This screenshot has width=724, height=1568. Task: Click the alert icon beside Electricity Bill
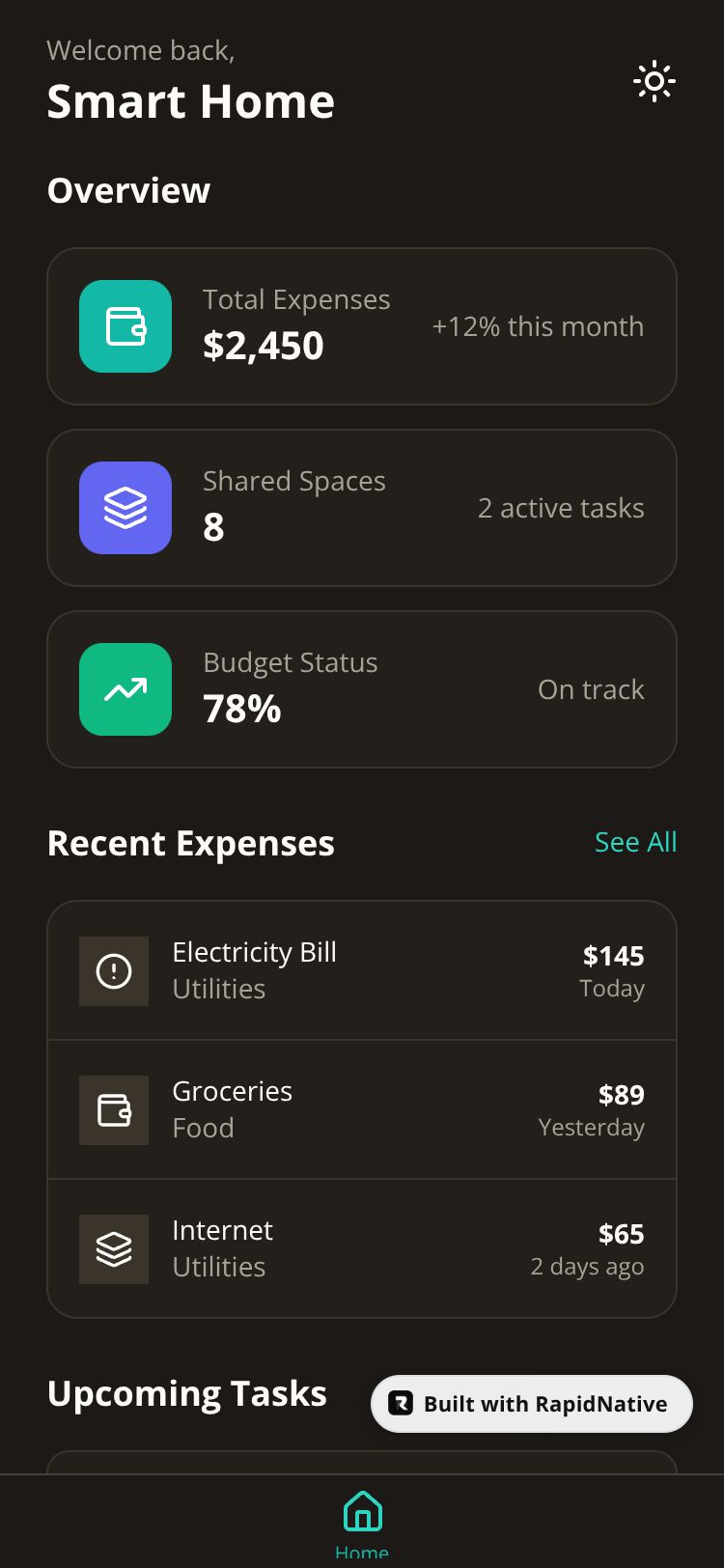pyautogui.click(x=114, y=971)
